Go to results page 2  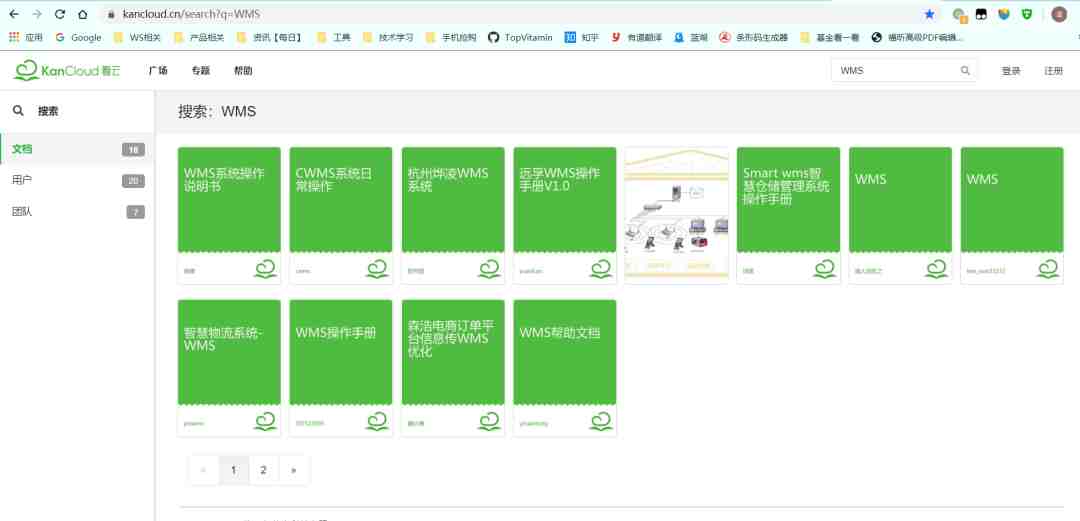tap(263, 470)
